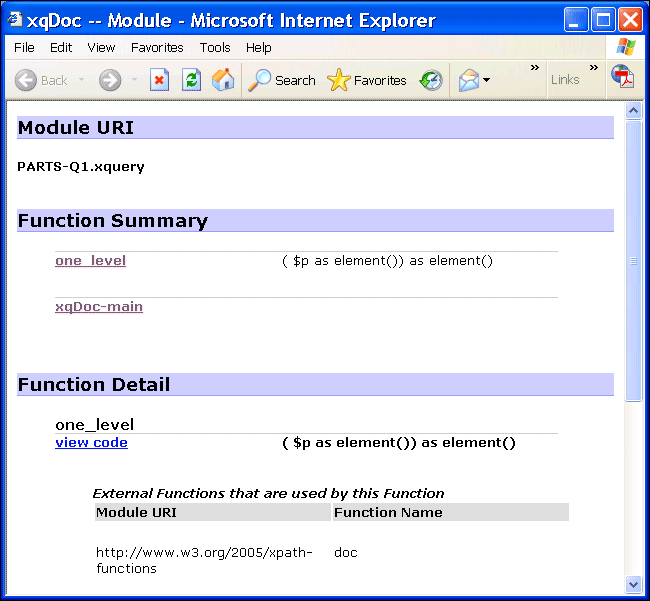
Task: Click the view code link
Action: click(x=91, y=442)
